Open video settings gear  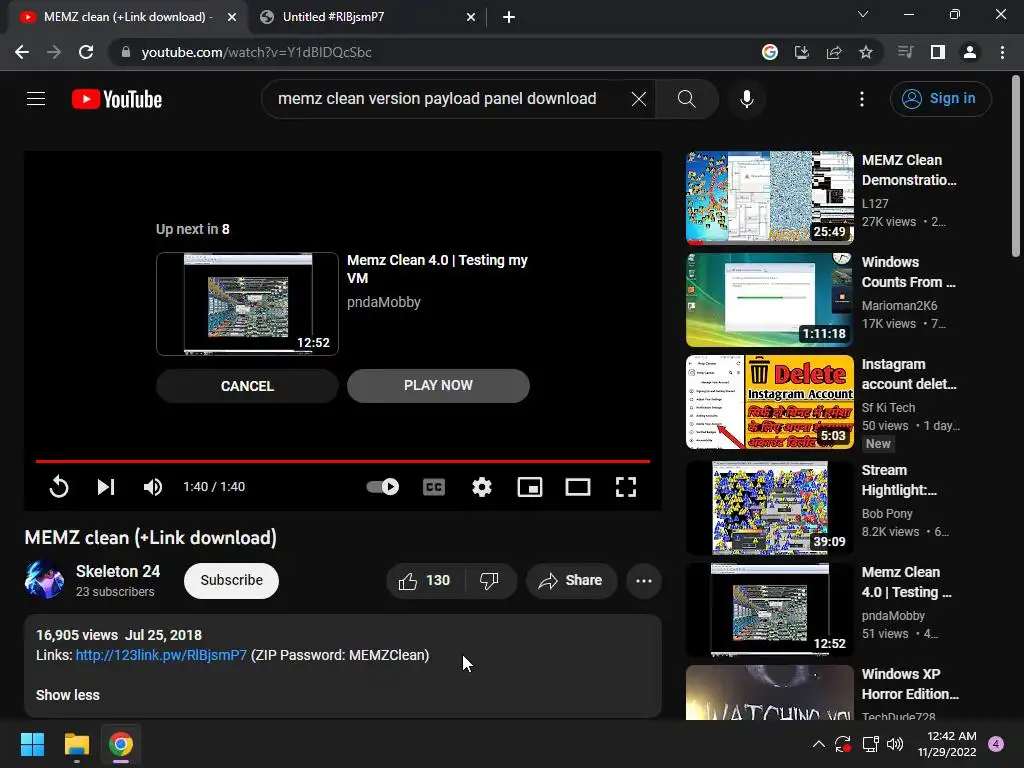click(x=482, y=487)
